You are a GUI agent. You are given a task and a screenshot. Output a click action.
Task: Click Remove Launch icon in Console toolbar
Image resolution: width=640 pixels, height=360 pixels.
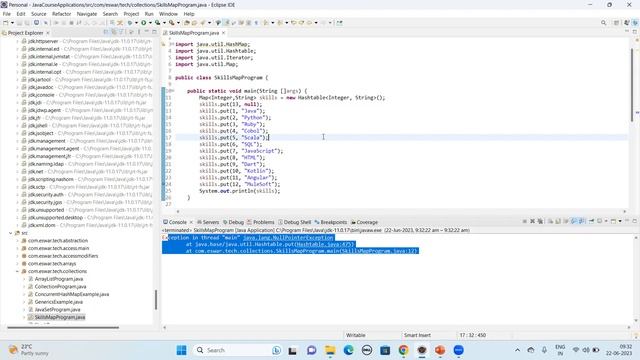pos(532,221)
